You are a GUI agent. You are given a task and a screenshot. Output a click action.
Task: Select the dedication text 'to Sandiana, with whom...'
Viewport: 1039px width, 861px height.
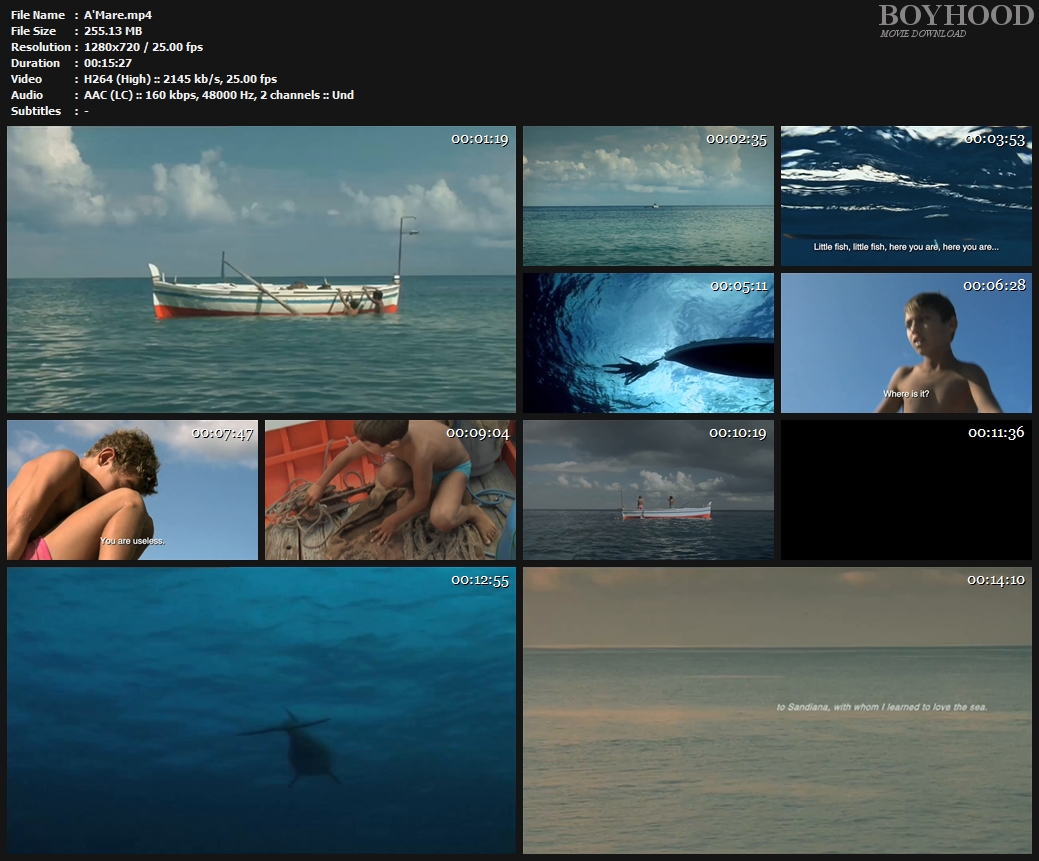882,707
